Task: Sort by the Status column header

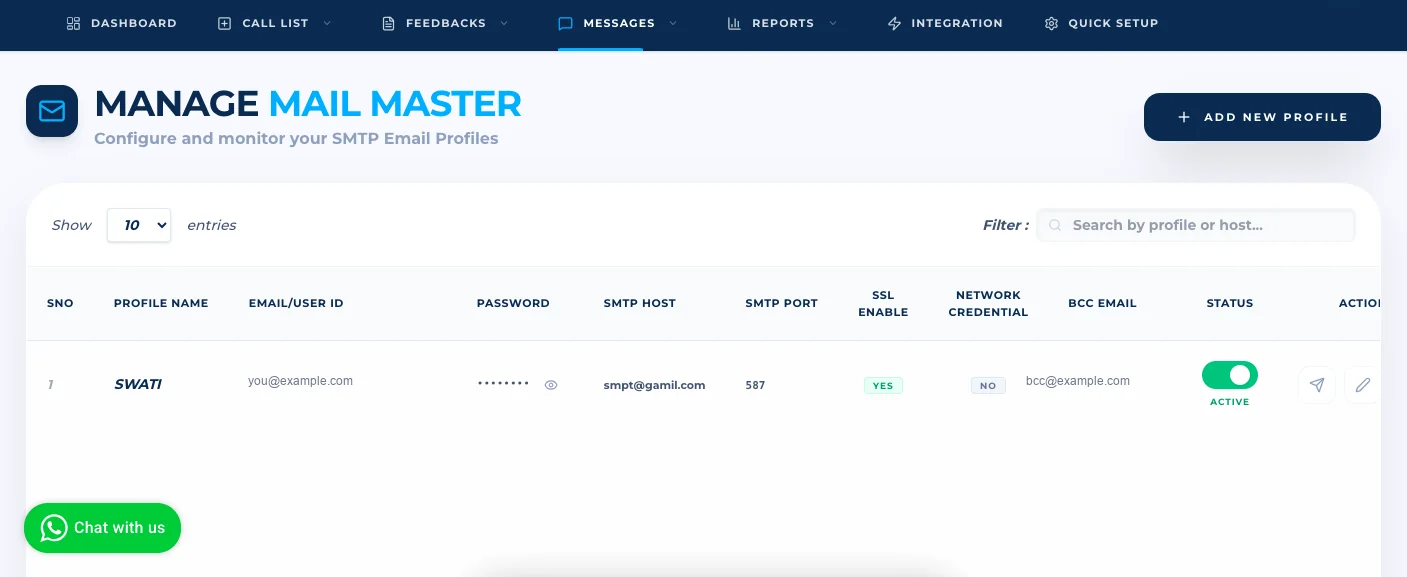Action: (x=1230, y=303)
